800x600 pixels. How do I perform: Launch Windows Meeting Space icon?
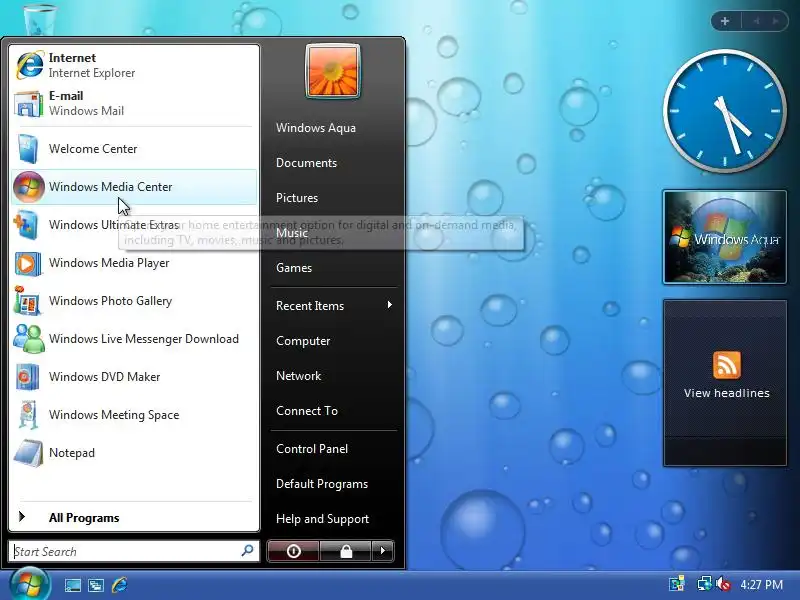click(x=29, y=414)
